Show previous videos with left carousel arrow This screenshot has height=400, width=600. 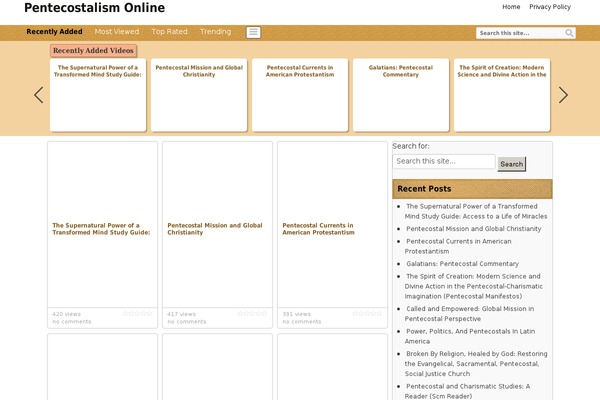pos(39,95)
